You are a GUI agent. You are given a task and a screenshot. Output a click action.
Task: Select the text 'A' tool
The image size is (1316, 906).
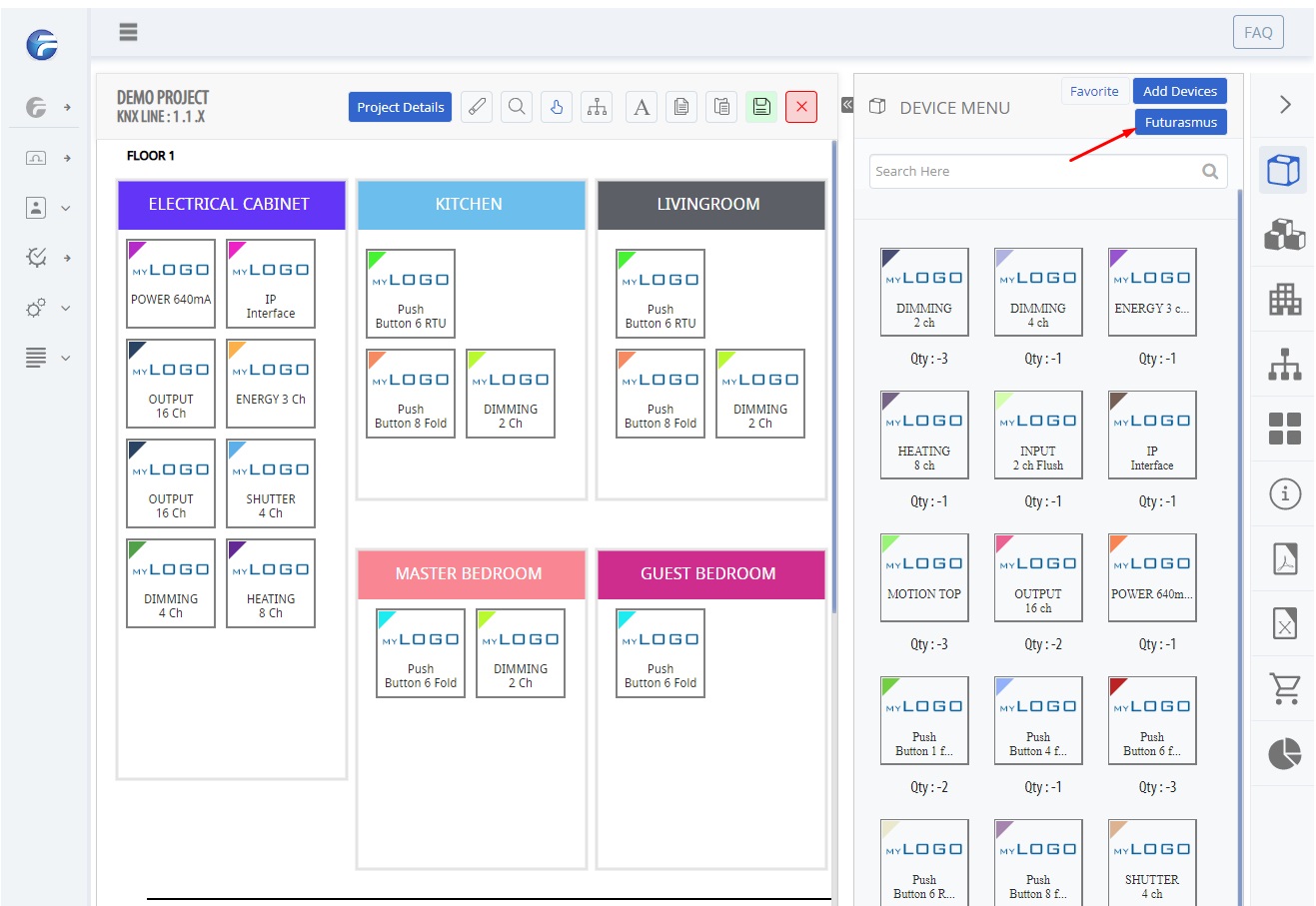click(x=642, y=107)
